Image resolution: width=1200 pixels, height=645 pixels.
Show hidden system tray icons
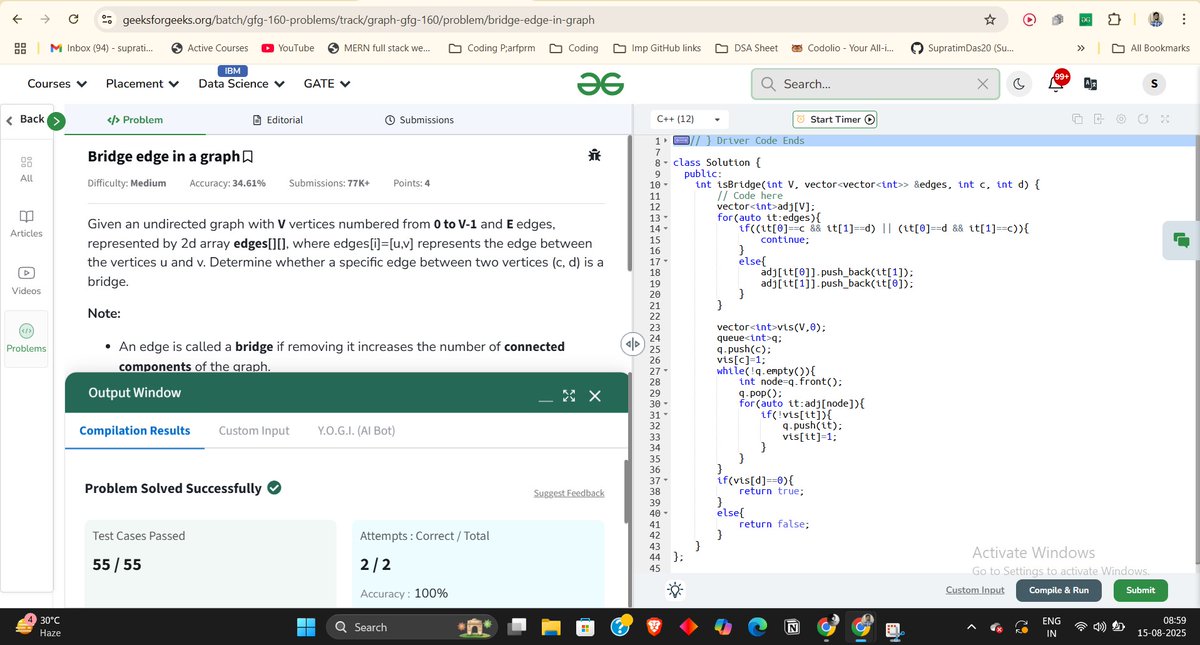969,627
